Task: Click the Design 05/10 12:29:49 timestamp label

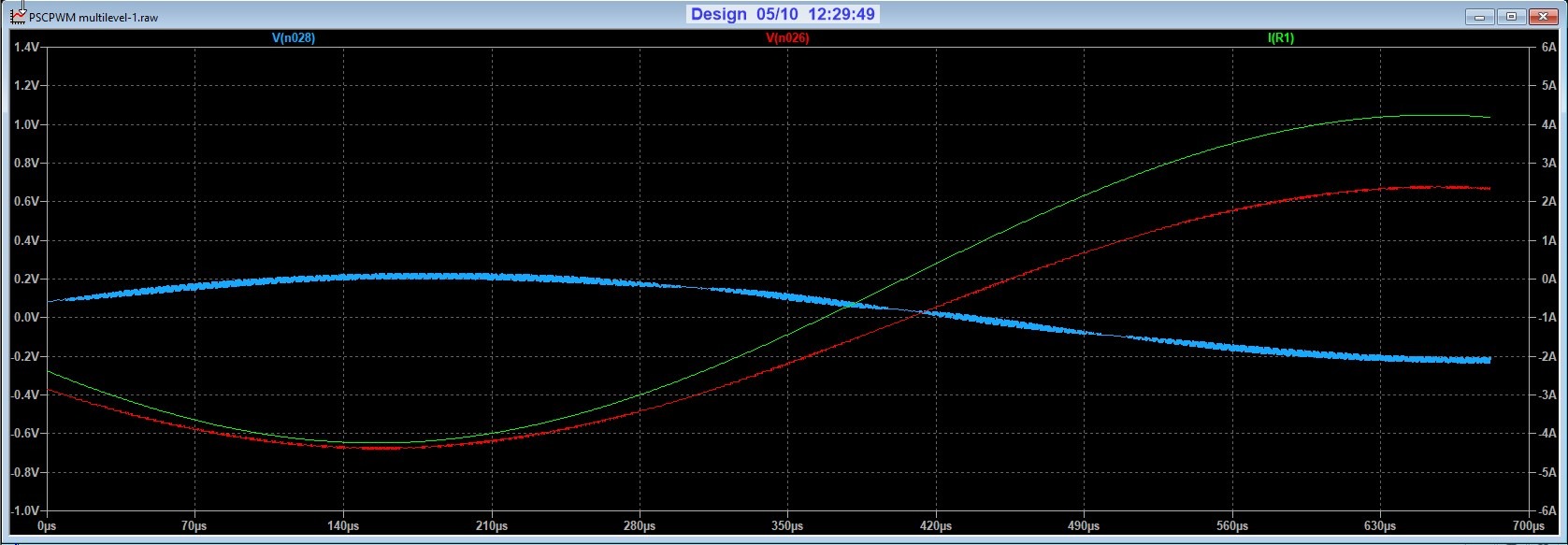Action: (783, 14)
